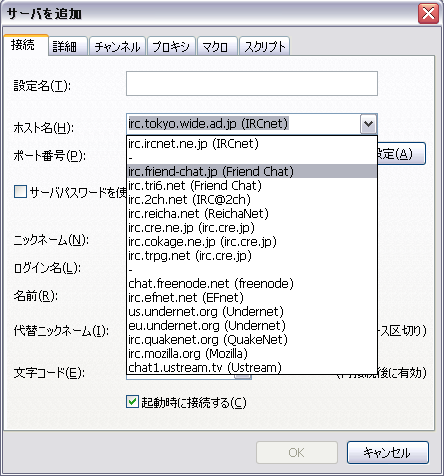Click the 設定名 input field
444x476 pixels.
[x=252, y=83]
